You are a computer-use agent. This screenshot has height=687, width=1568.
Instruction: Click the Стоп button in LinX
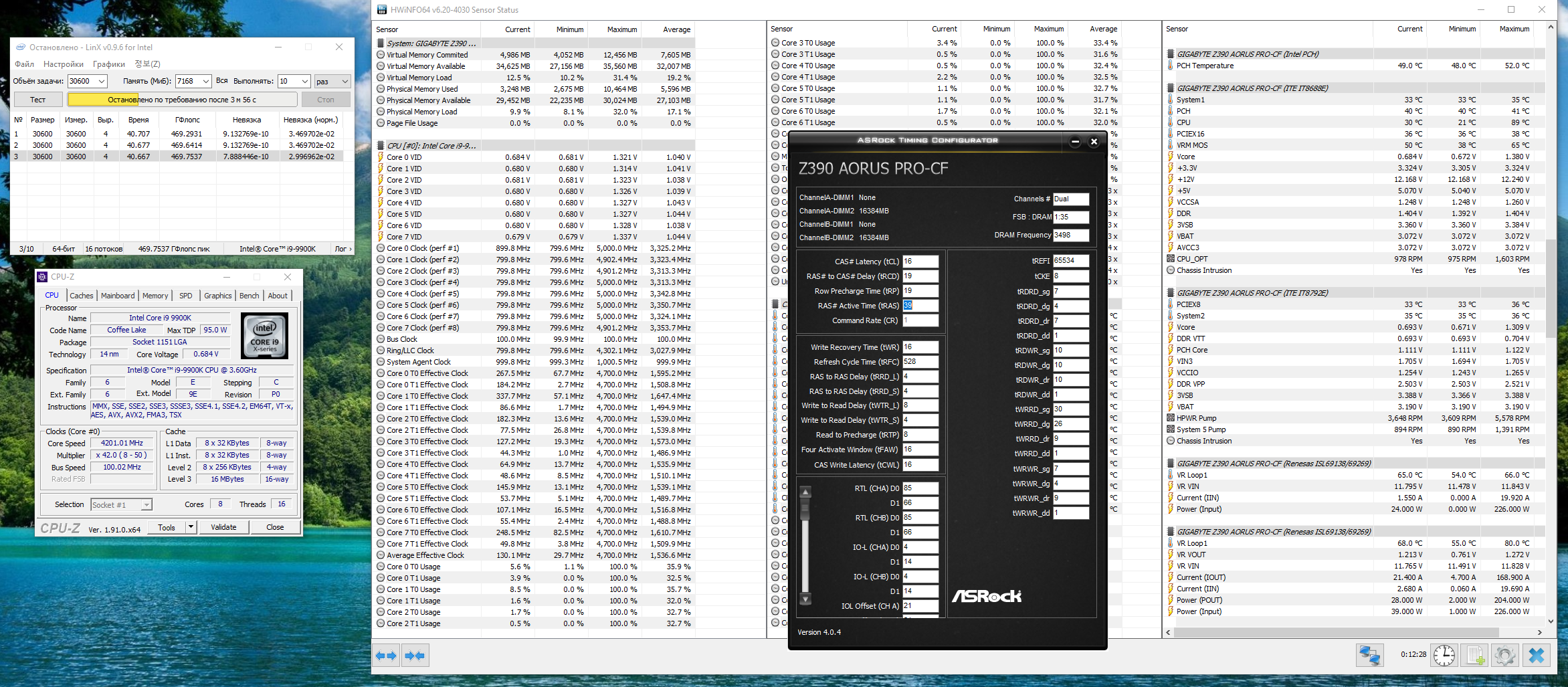coord(326,100)
